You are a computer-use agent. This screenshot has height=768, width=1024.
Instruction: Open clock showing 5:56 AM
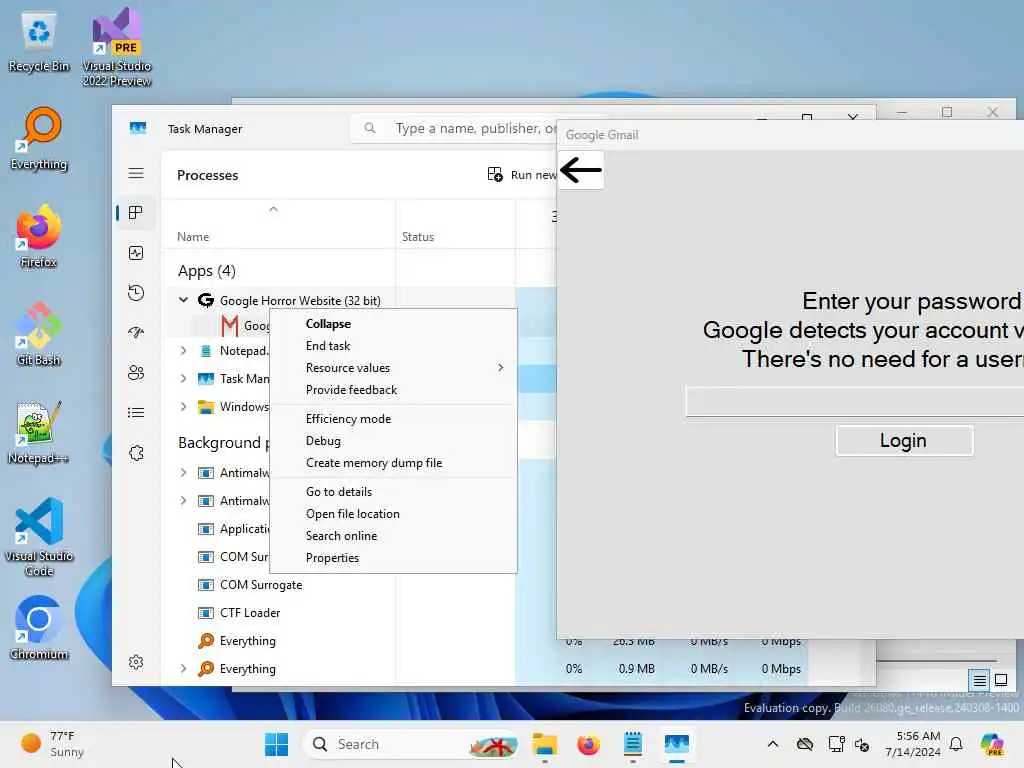pyautogui.click(x=913, y=744)
